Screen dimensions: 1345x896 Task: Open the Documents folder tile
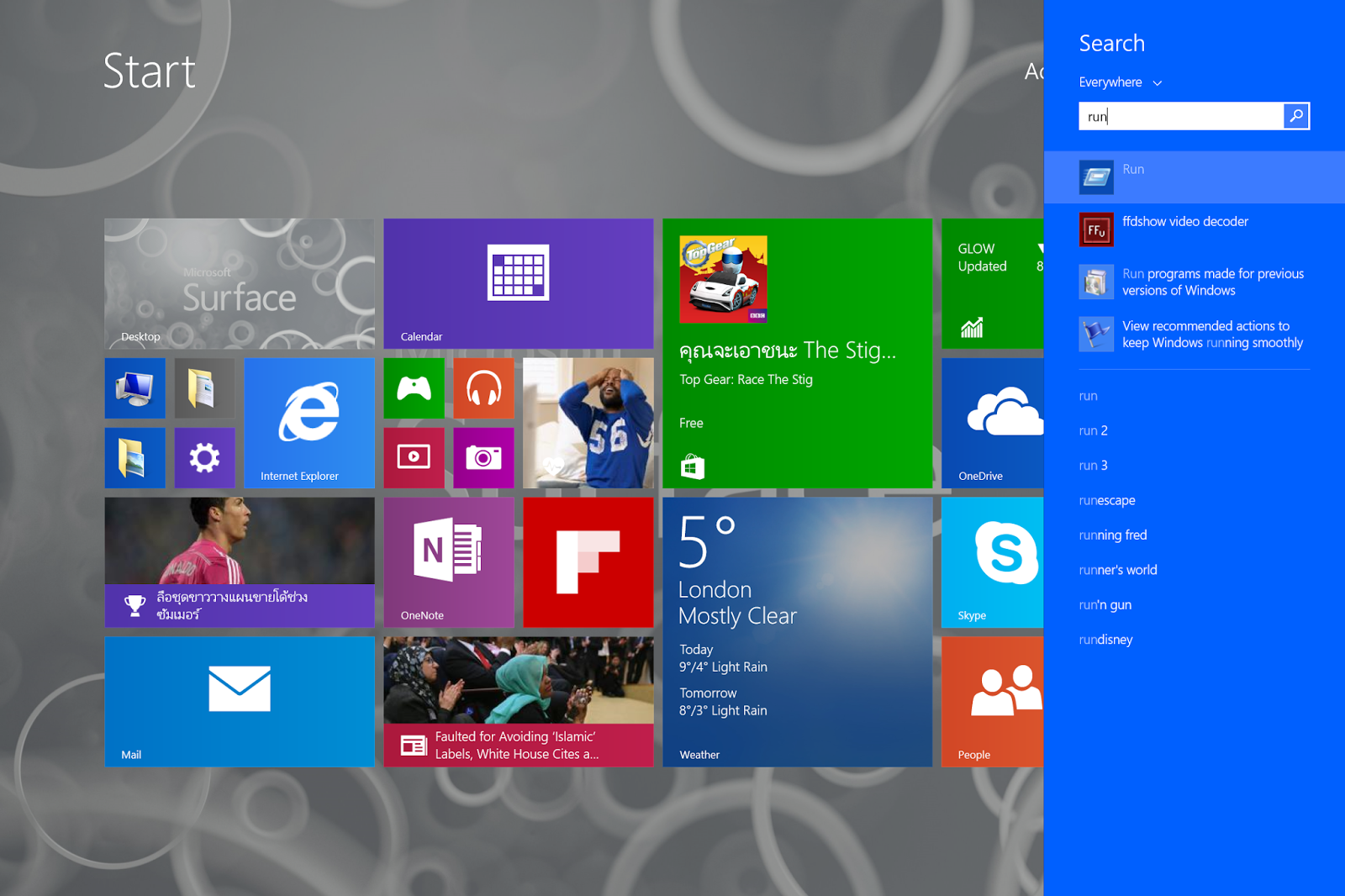tap(205, 388)
